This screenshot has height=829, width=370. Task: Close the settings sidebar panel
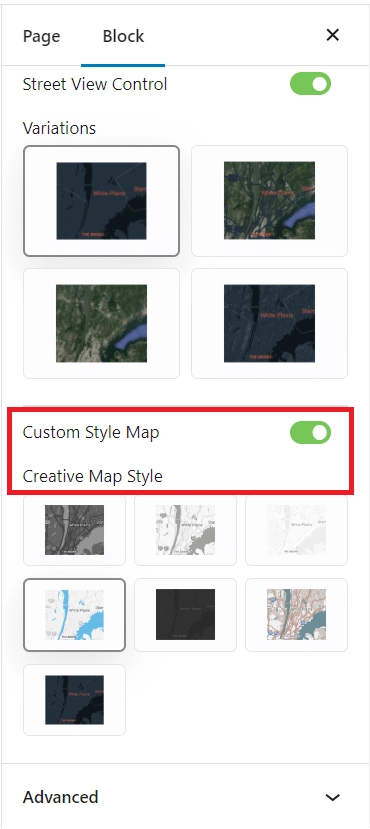[332, 35]
